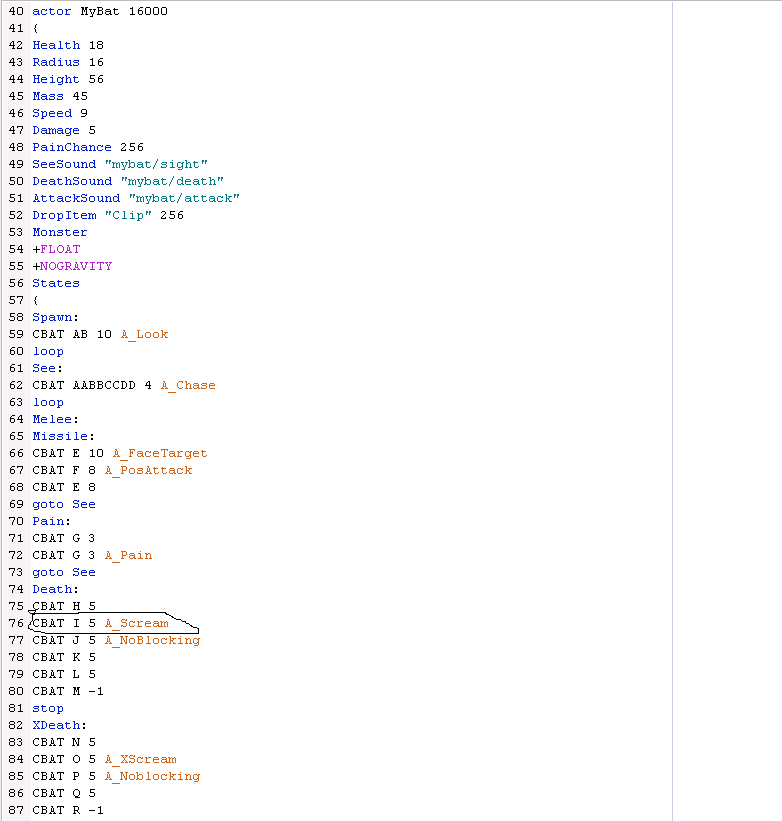782x821 pixels.
Task: Click 'loop' on line 60
Action: pos(48,351)
